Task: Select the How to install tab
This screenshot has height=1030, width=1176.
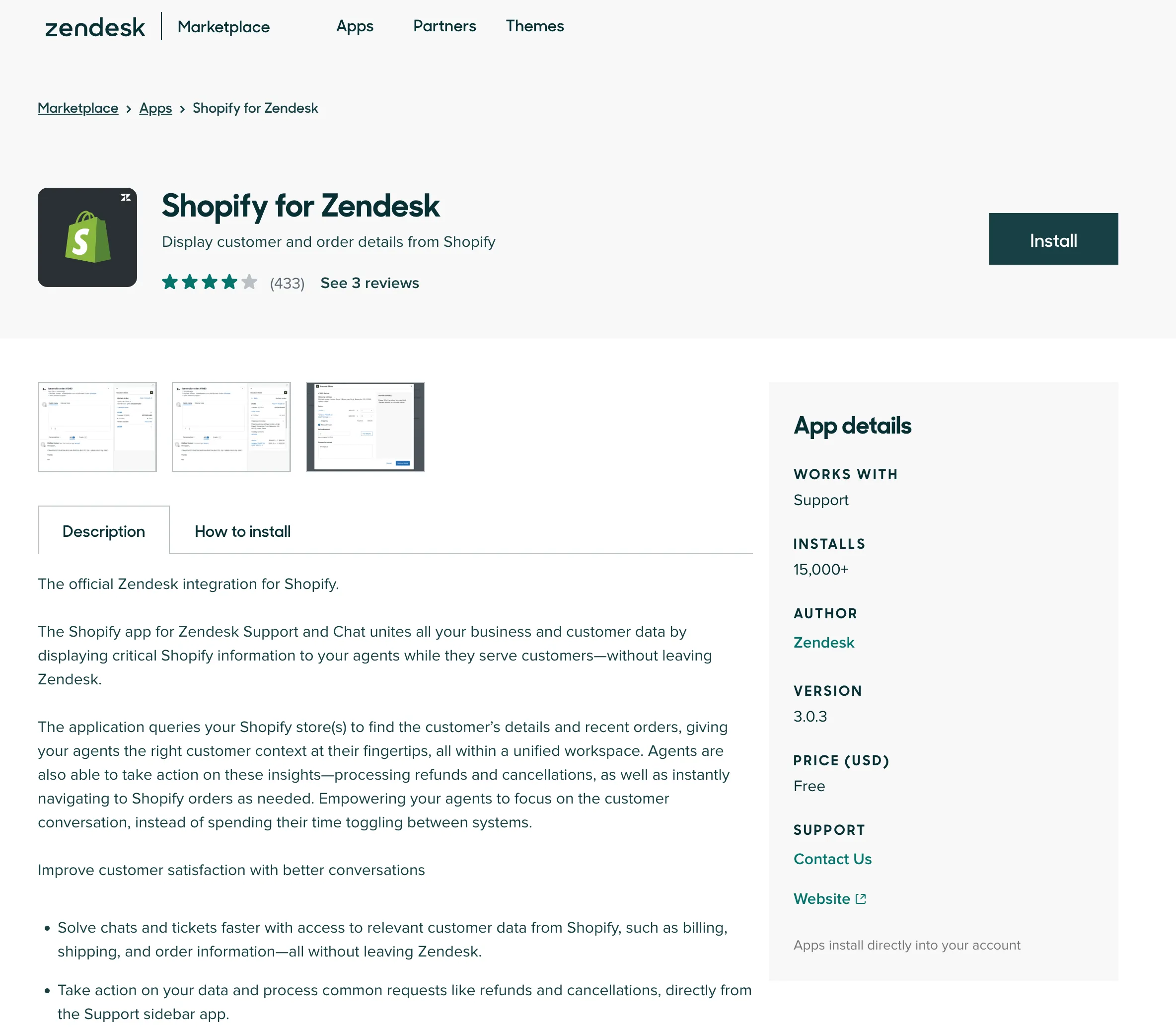Action: click(x=242, y=531)
